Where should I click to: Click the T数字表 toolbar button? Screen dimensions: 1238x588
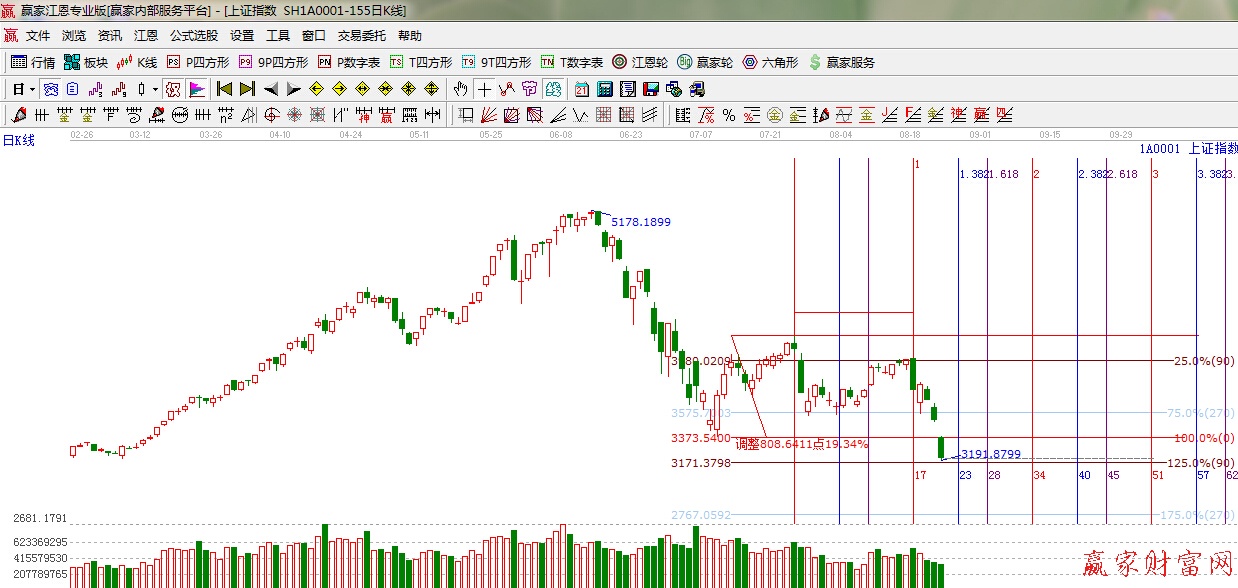[x=571, y=62]
